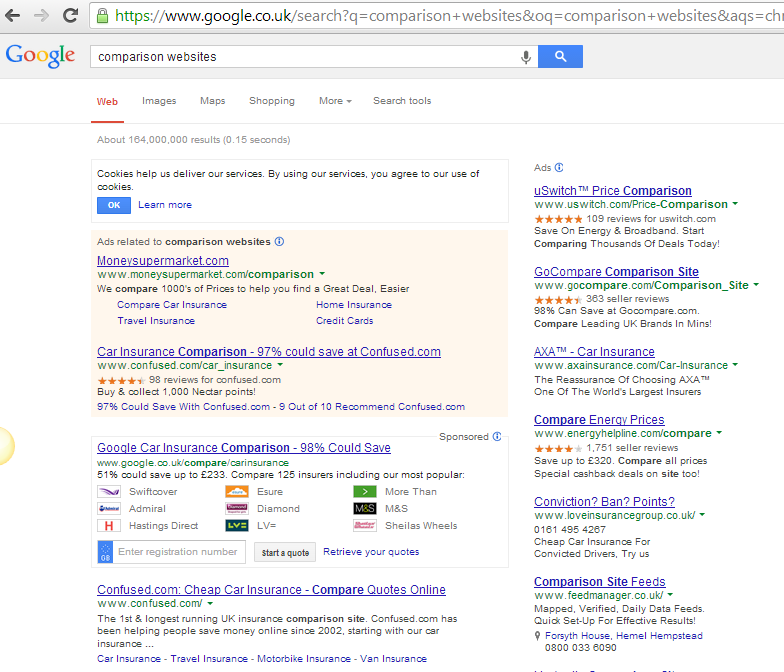Select the Hastings Direct logo
Screen dimensions: 784x672
click(109, 526)
